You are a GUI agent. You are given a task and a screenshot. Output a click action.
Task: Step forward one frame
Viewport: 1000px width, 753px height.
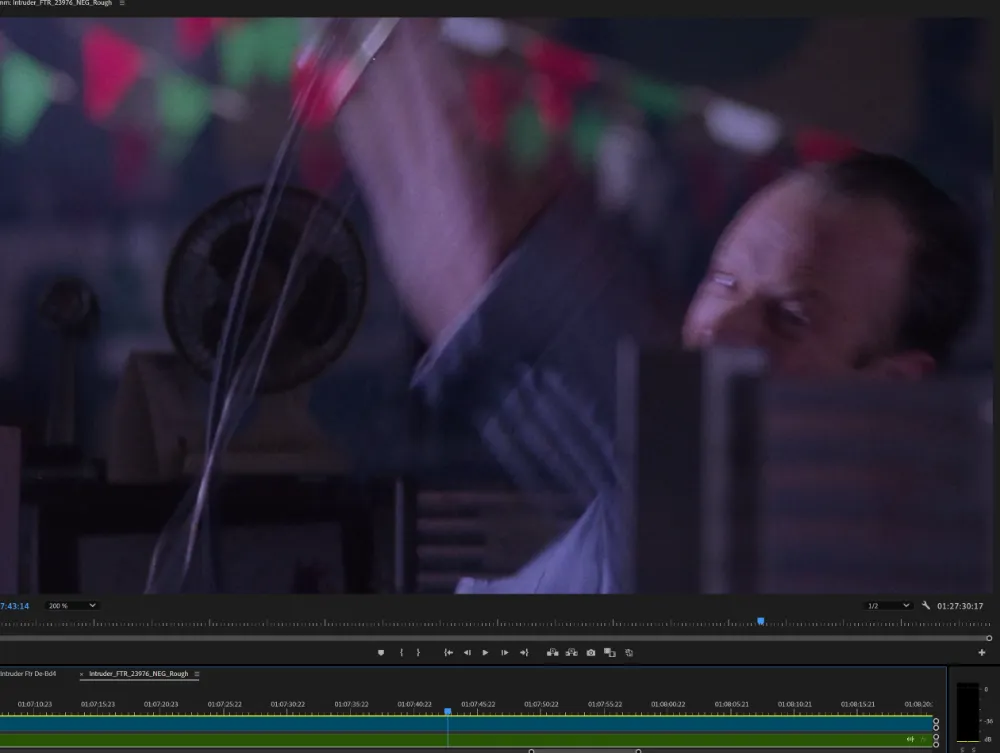(504, 653)
